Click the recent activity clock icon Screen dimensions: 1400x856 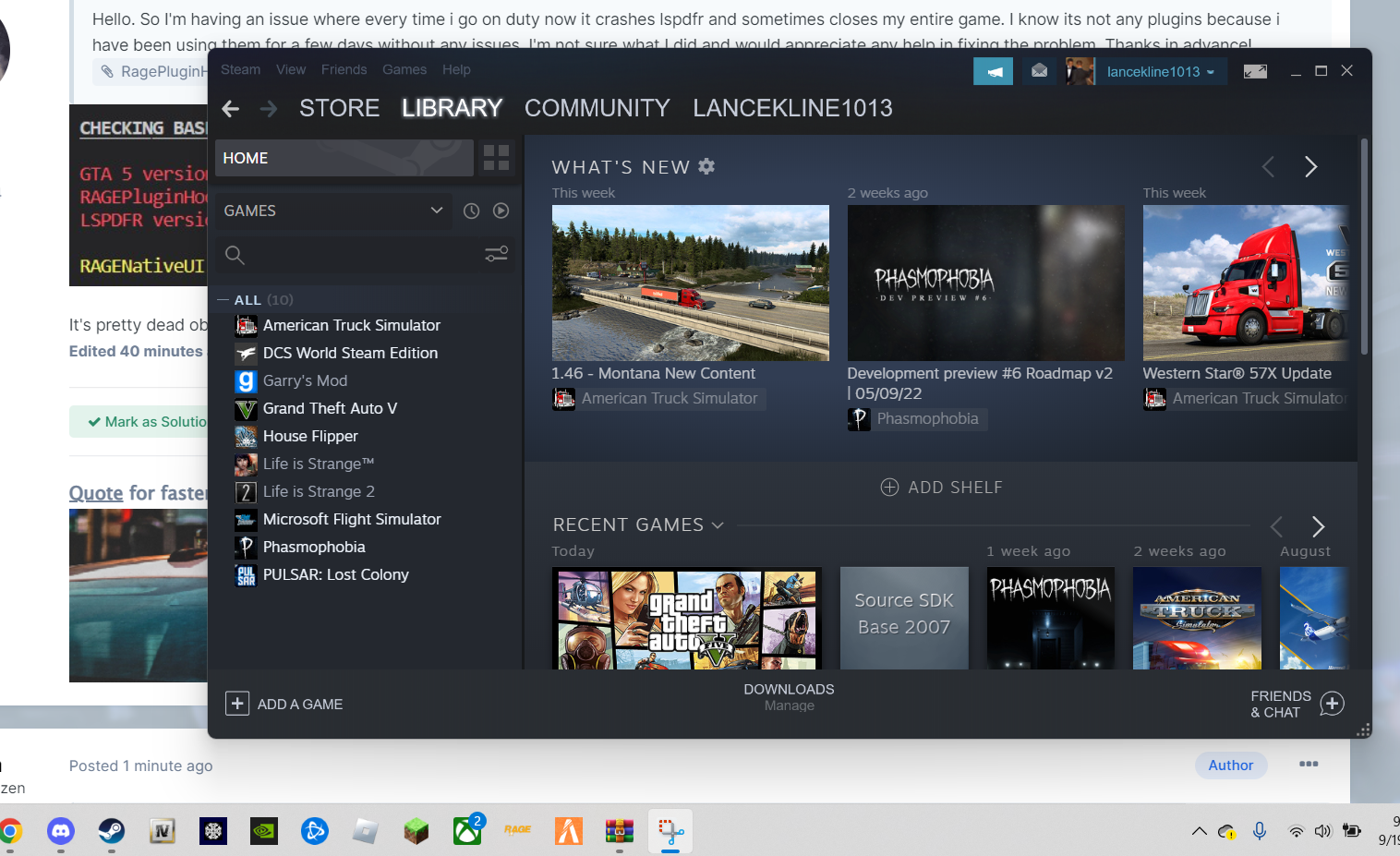pos(471,211)
